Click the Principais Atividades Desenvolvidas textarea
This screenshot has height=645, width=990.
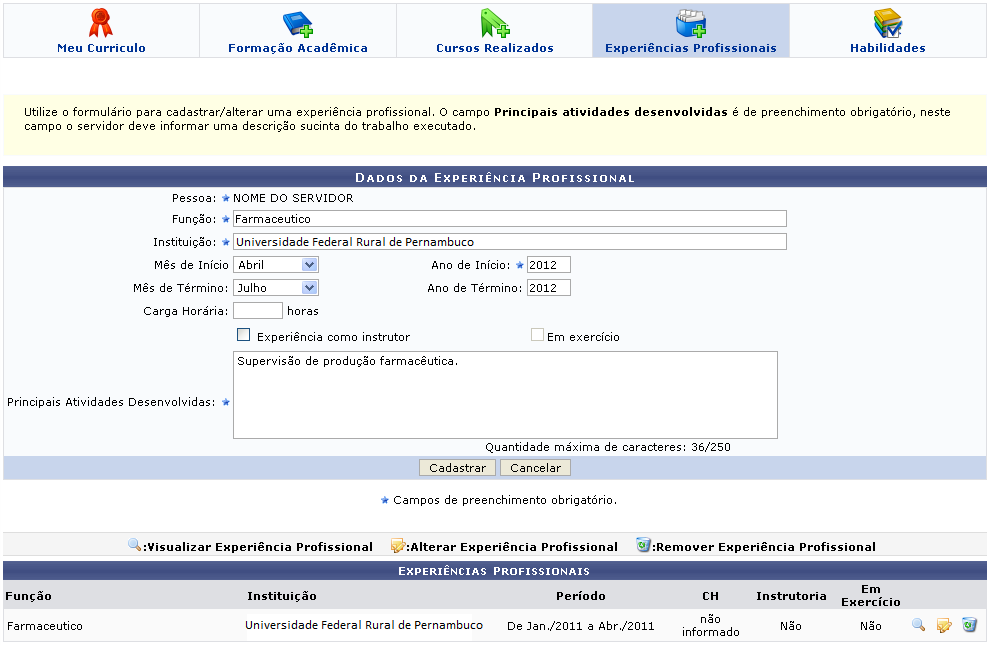pyautogui.click(x=505, y=395)
